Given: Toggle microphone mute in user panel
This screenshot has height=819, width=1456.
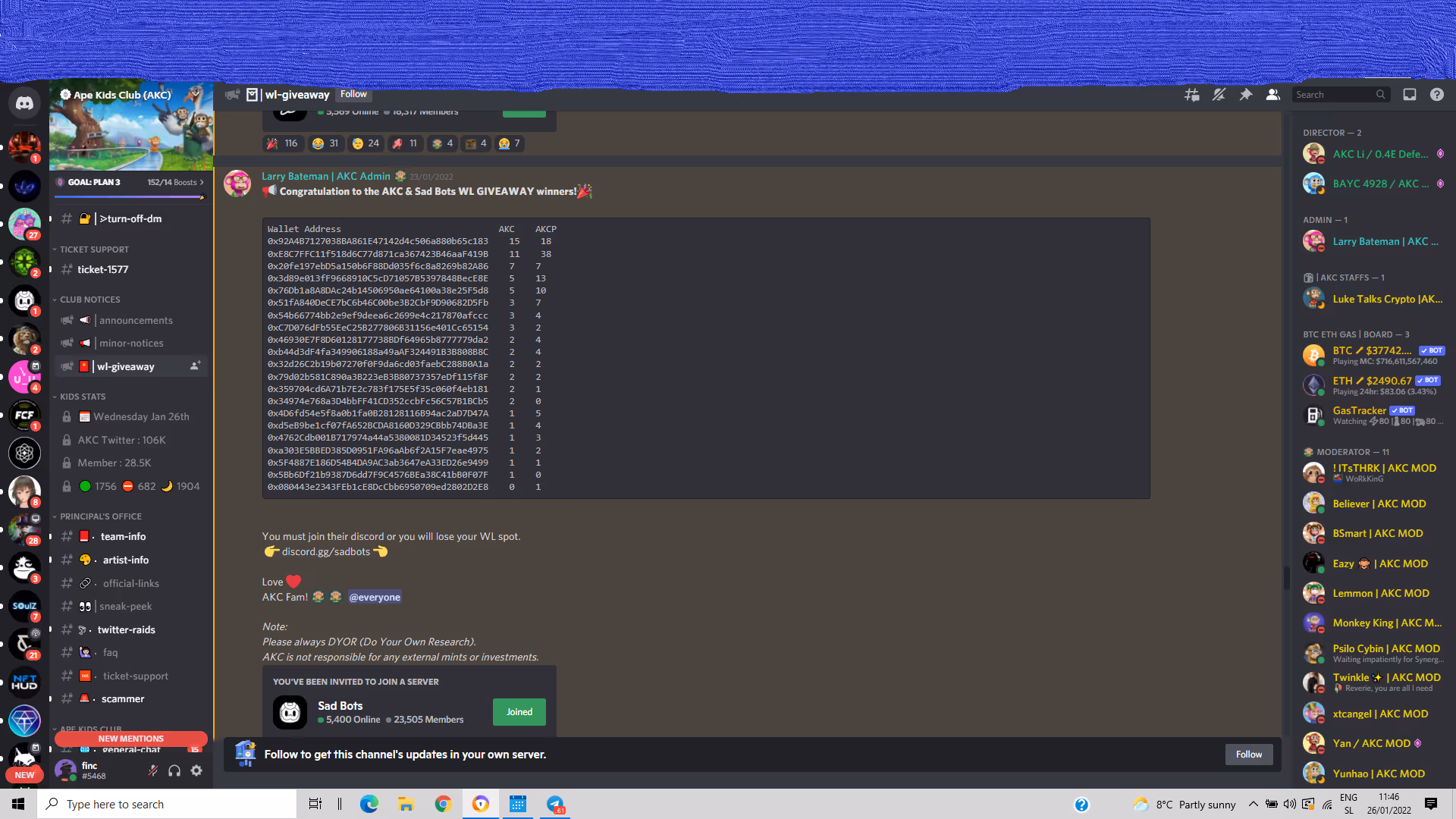Looking at the screenshot, I should 152,771.
